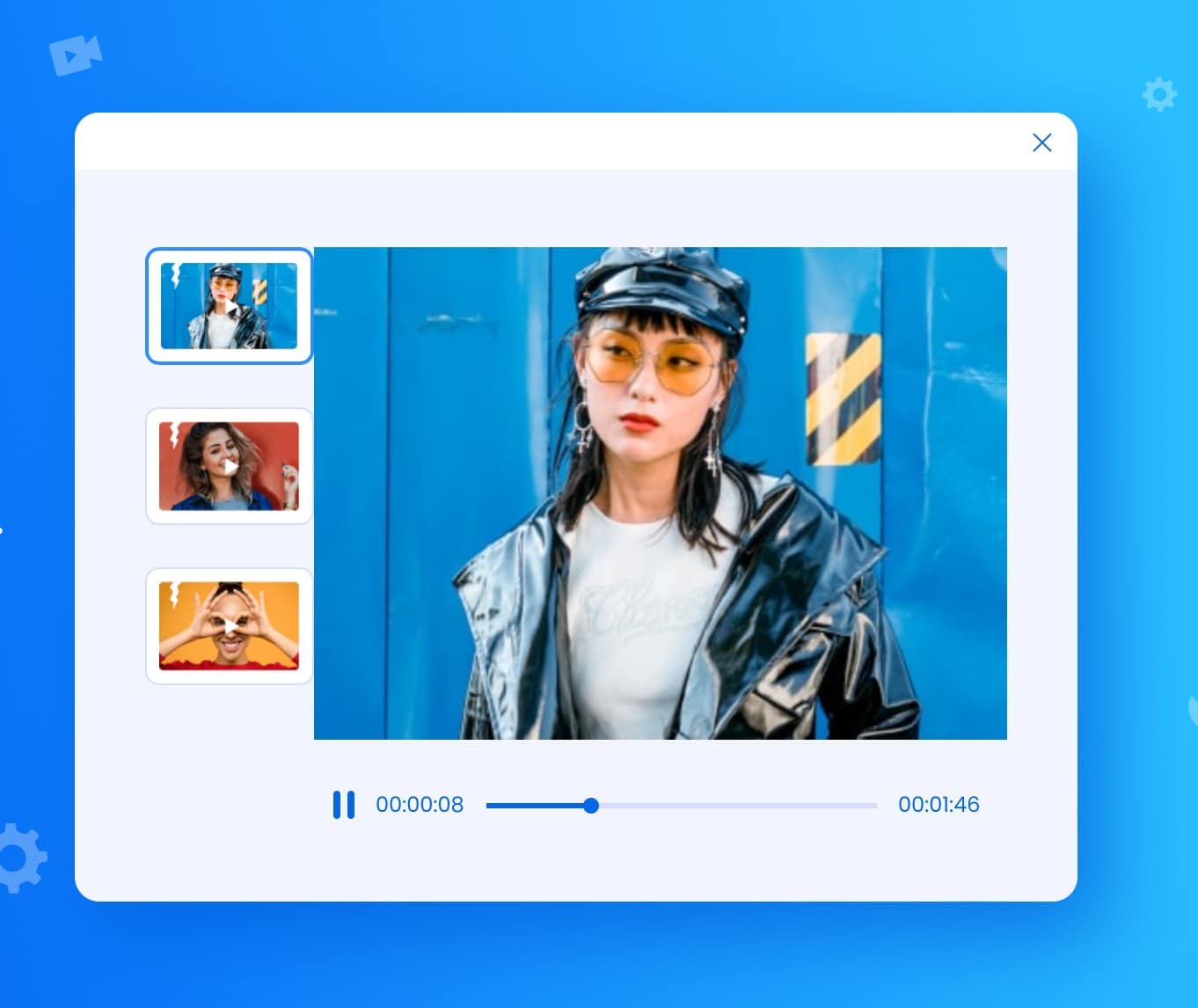1198x1008 pixels.
Task: Click the damaged-file icon on blue thumbnail
Action: point(175,274)
